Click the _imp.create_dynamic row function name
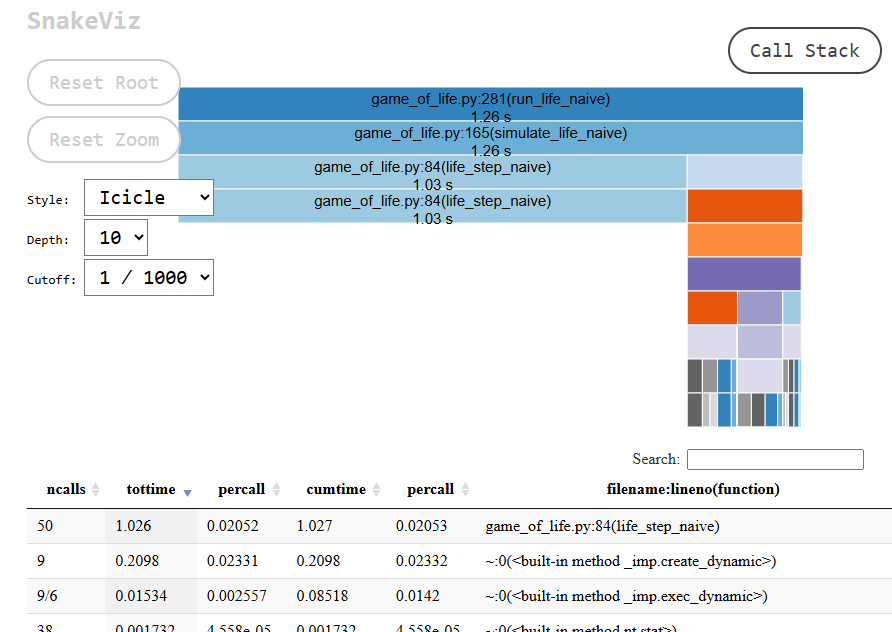This screenshot has width=892, height=632. click(x=631, y=561)
